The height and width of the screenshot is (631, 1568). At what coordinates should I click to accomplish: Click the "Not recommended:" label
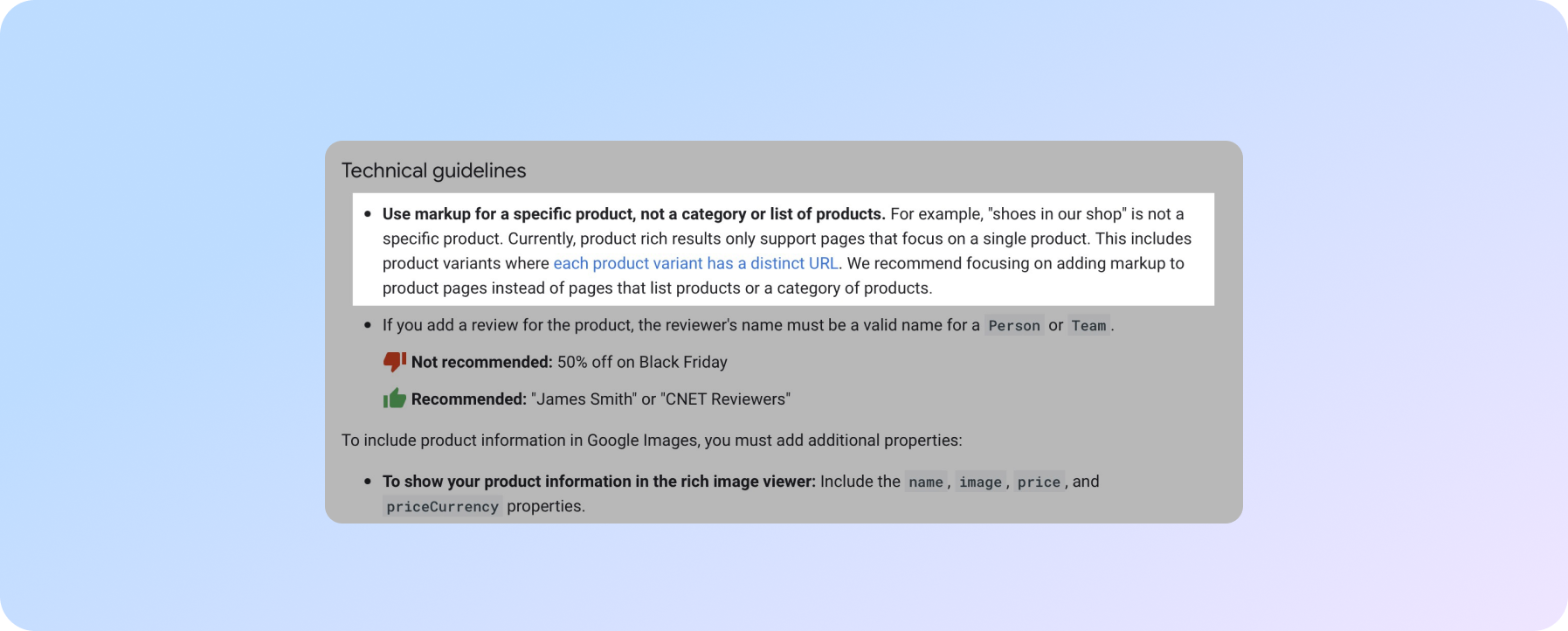(x=481, y=362)
